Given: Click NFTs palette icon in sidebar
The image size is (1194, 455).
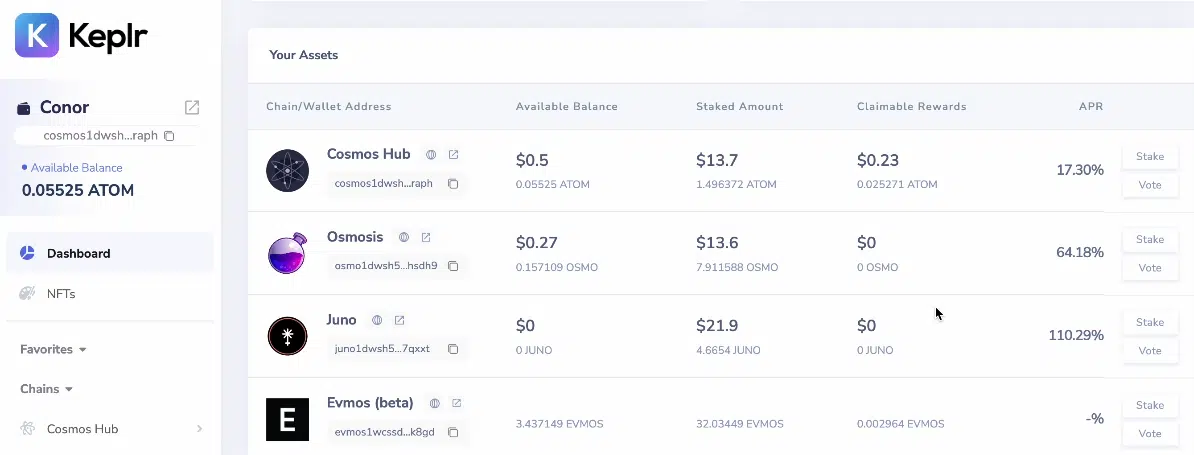Looking at the screenshot, I should pyautogui.click(x=27, y=294).
